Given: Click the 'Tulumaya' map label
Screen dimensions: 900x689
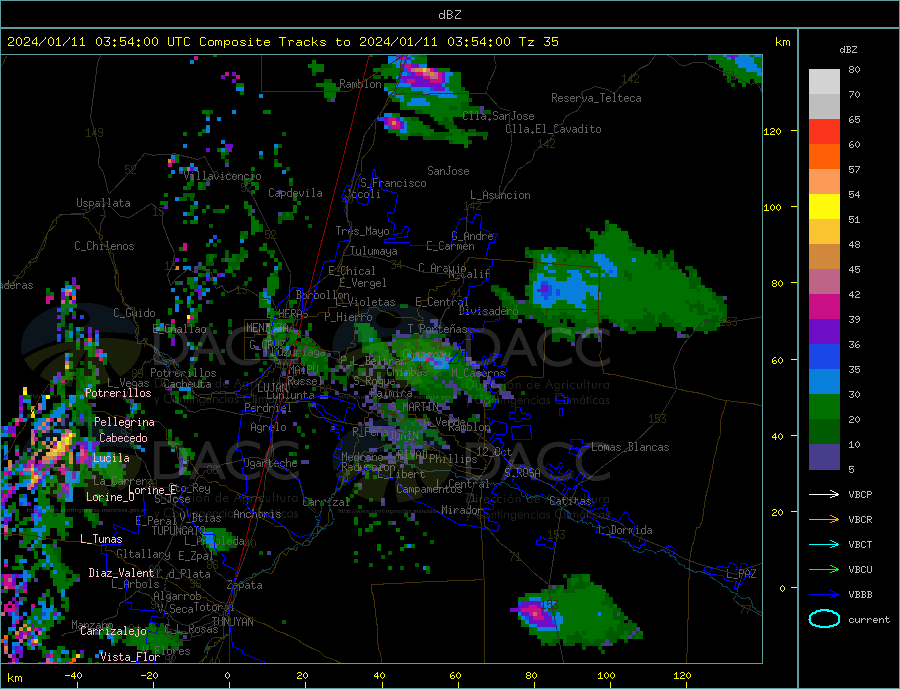Looking at the screenshot, I should click(x=374, y=251).
